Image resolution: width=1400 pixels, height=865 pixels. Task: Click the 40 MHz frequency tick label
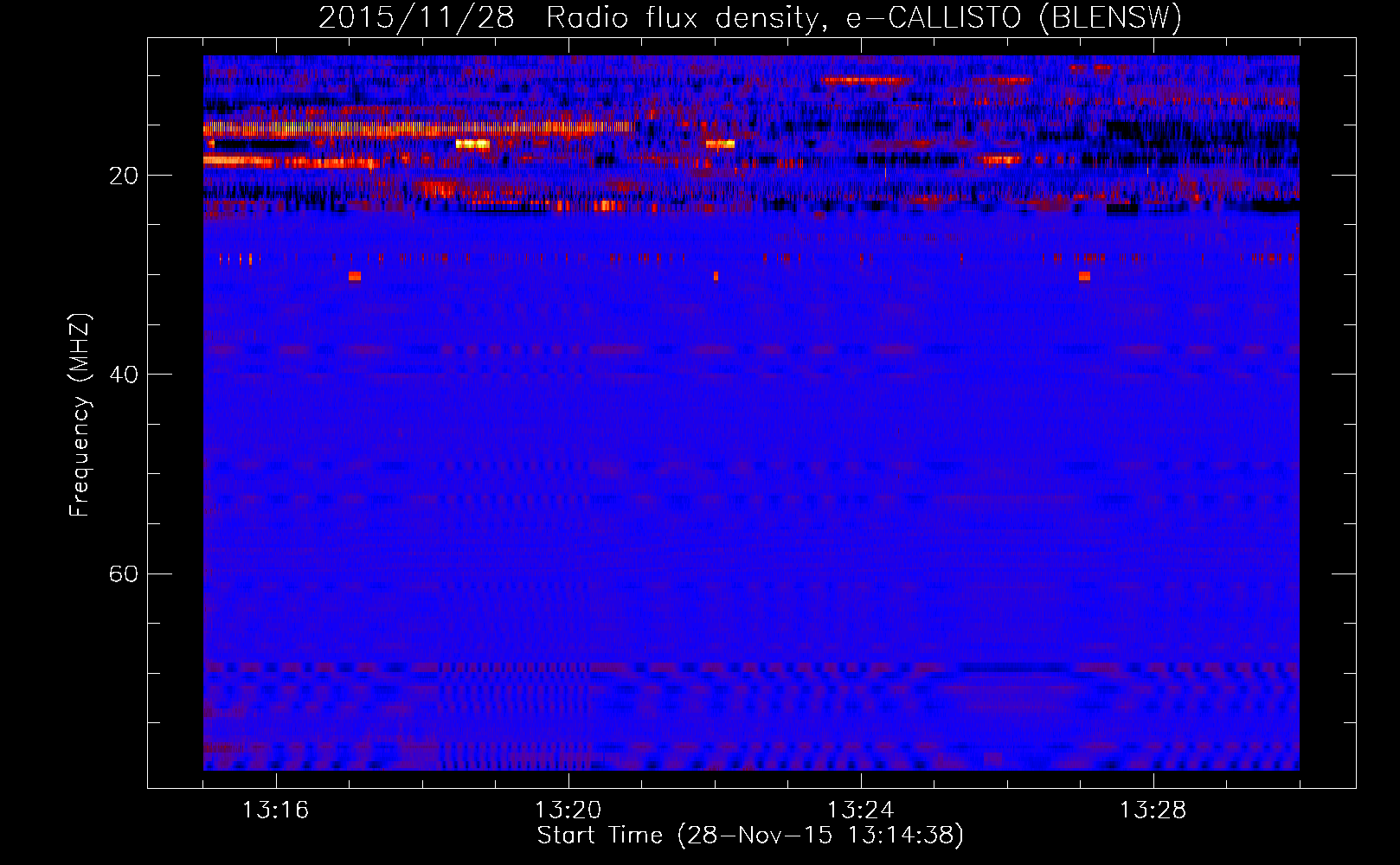123,375
